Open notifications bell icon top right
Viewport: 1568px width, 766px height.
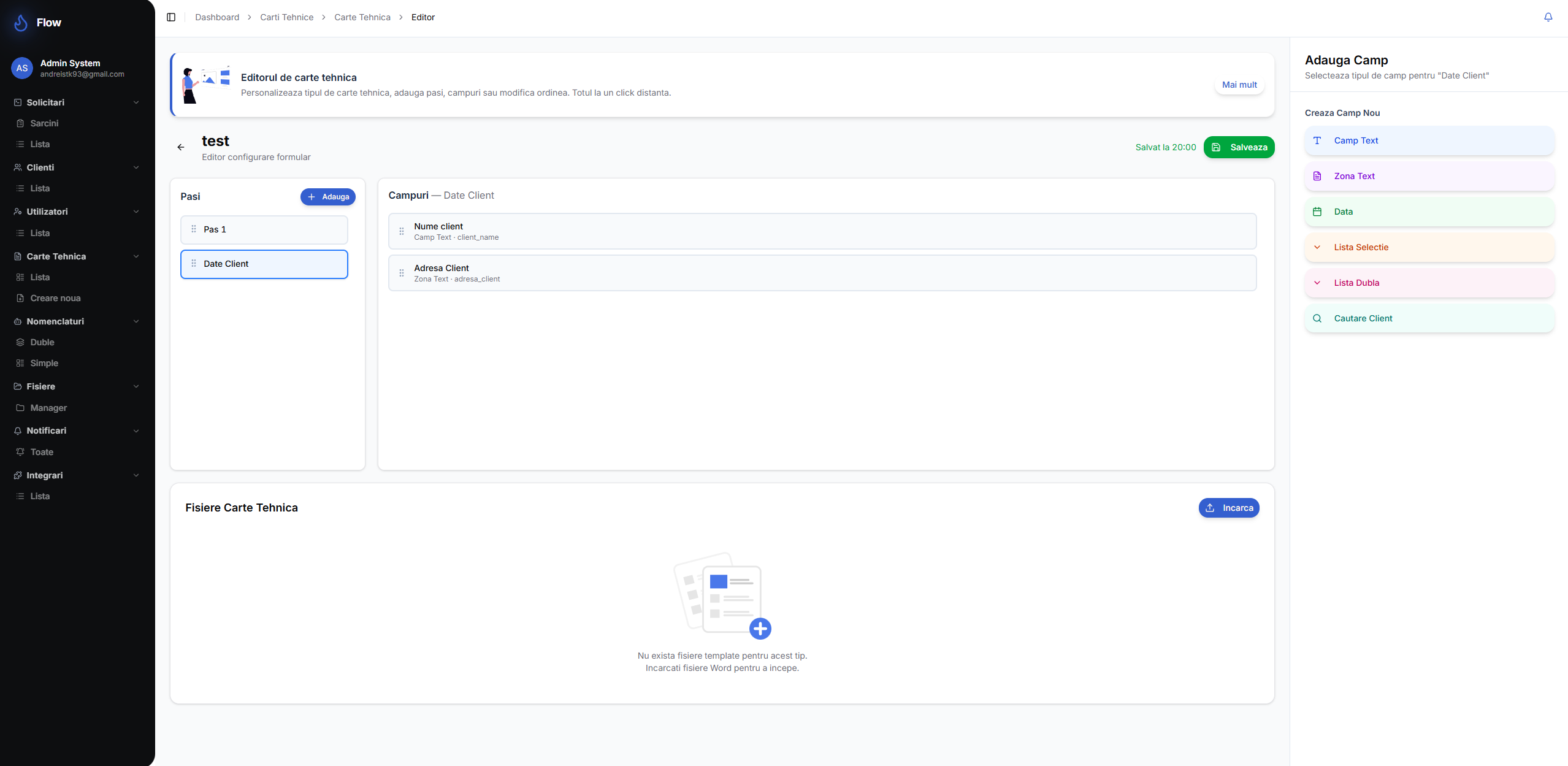(1548, 17)
